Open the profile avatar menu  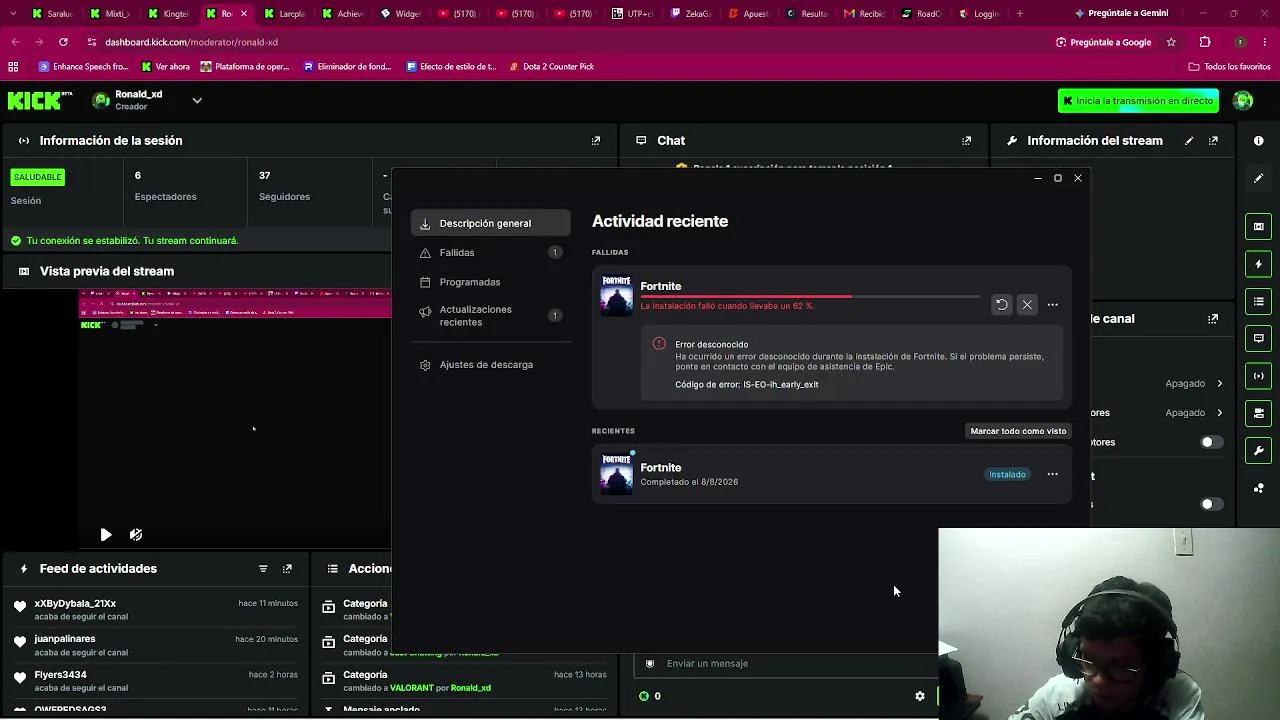1243,100
